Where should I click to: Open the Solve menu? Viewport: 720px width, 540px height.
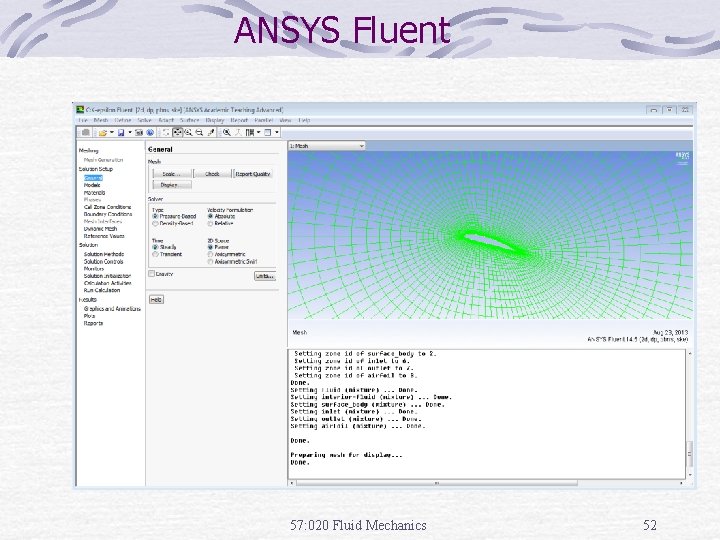click(145, 120)
